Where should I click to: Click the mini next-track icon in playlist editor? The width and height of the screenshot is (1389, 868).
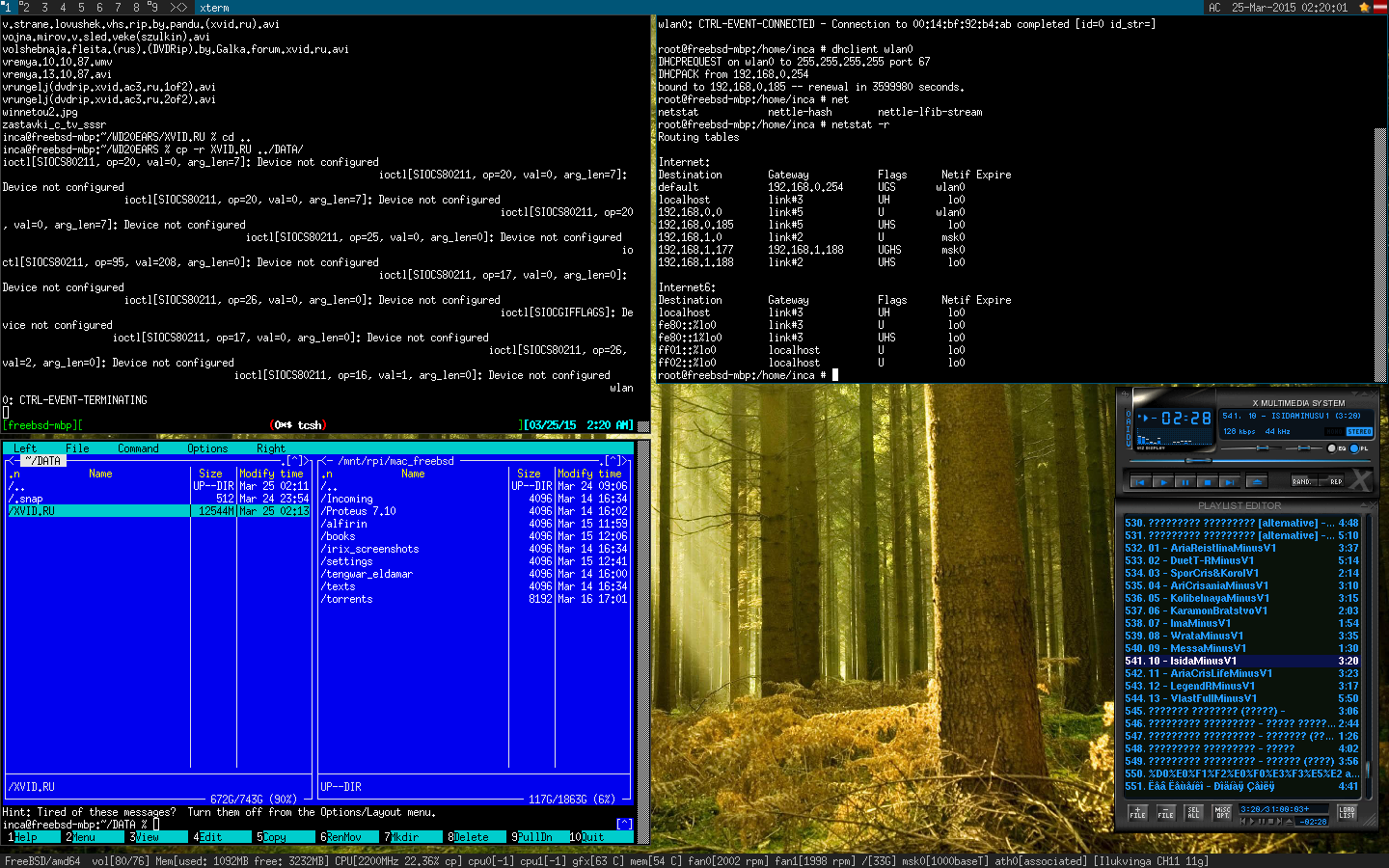click(1280, 822)
